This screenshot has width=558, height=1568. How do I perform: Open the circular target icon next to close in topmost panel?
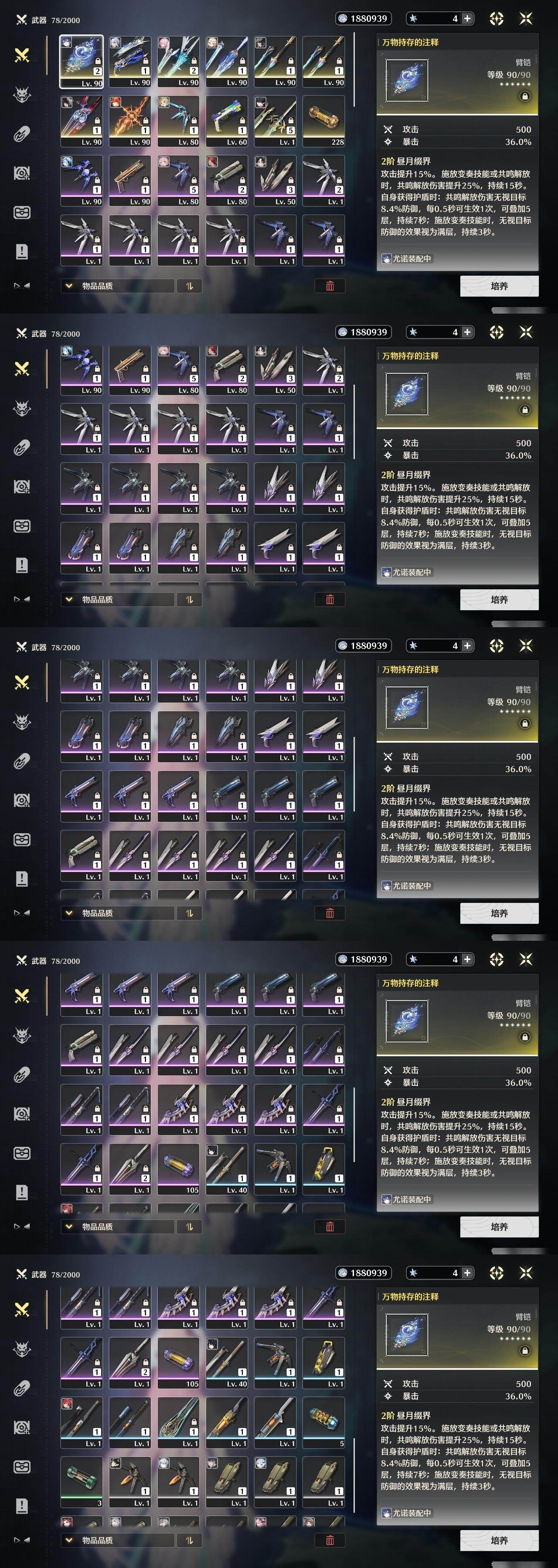pos(497,18)
